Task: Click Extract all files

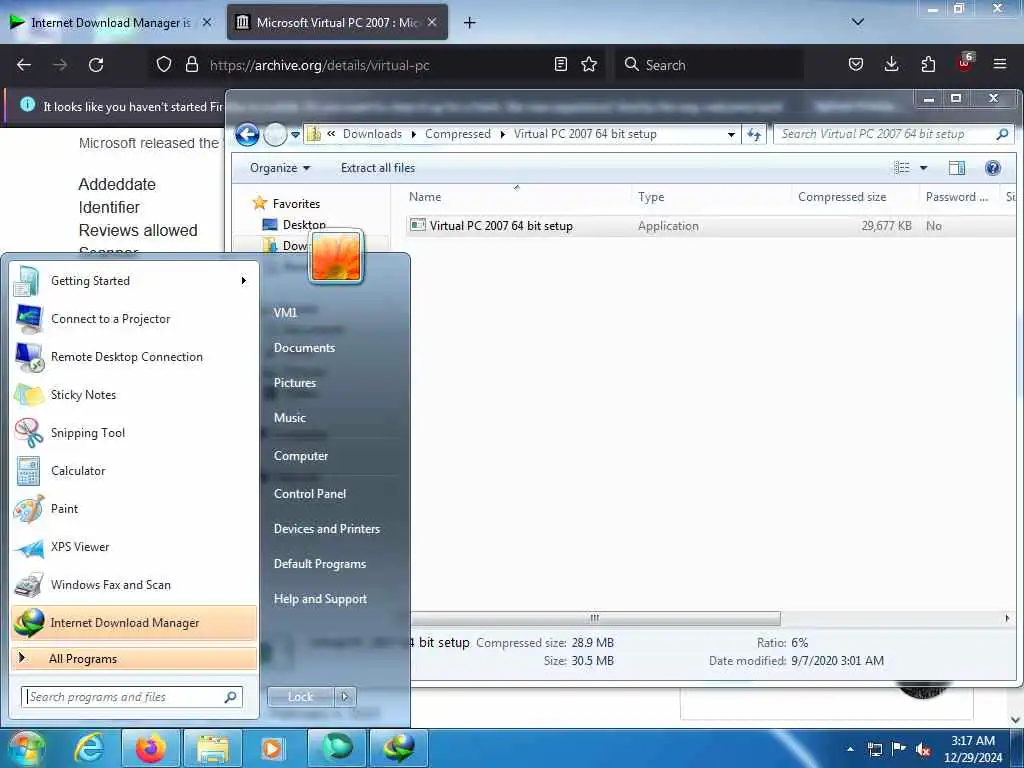Action: (377, 168)
